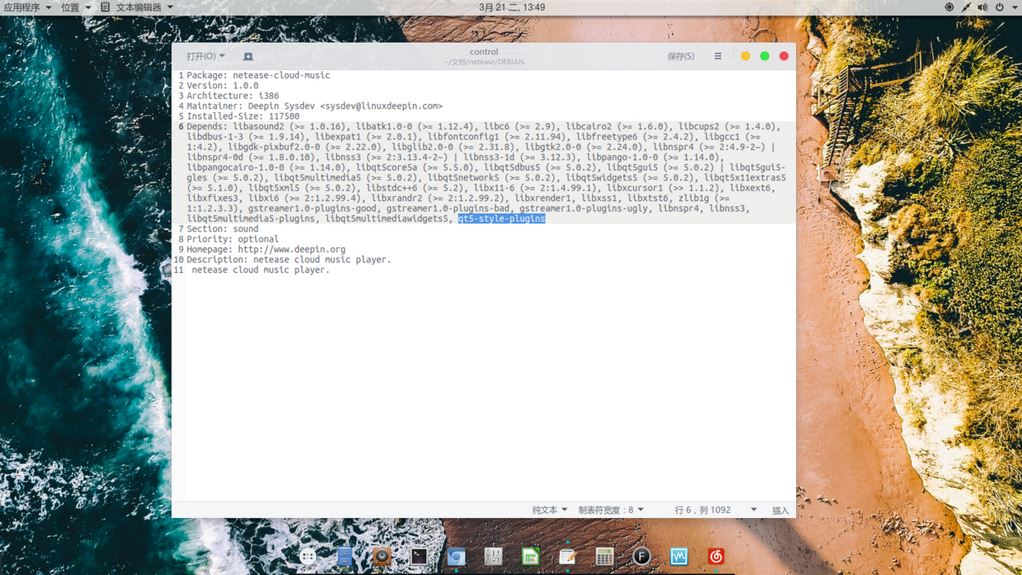Screen dimensions: 1022x575
Task: Click the green maximize window button
Action: 765,56
